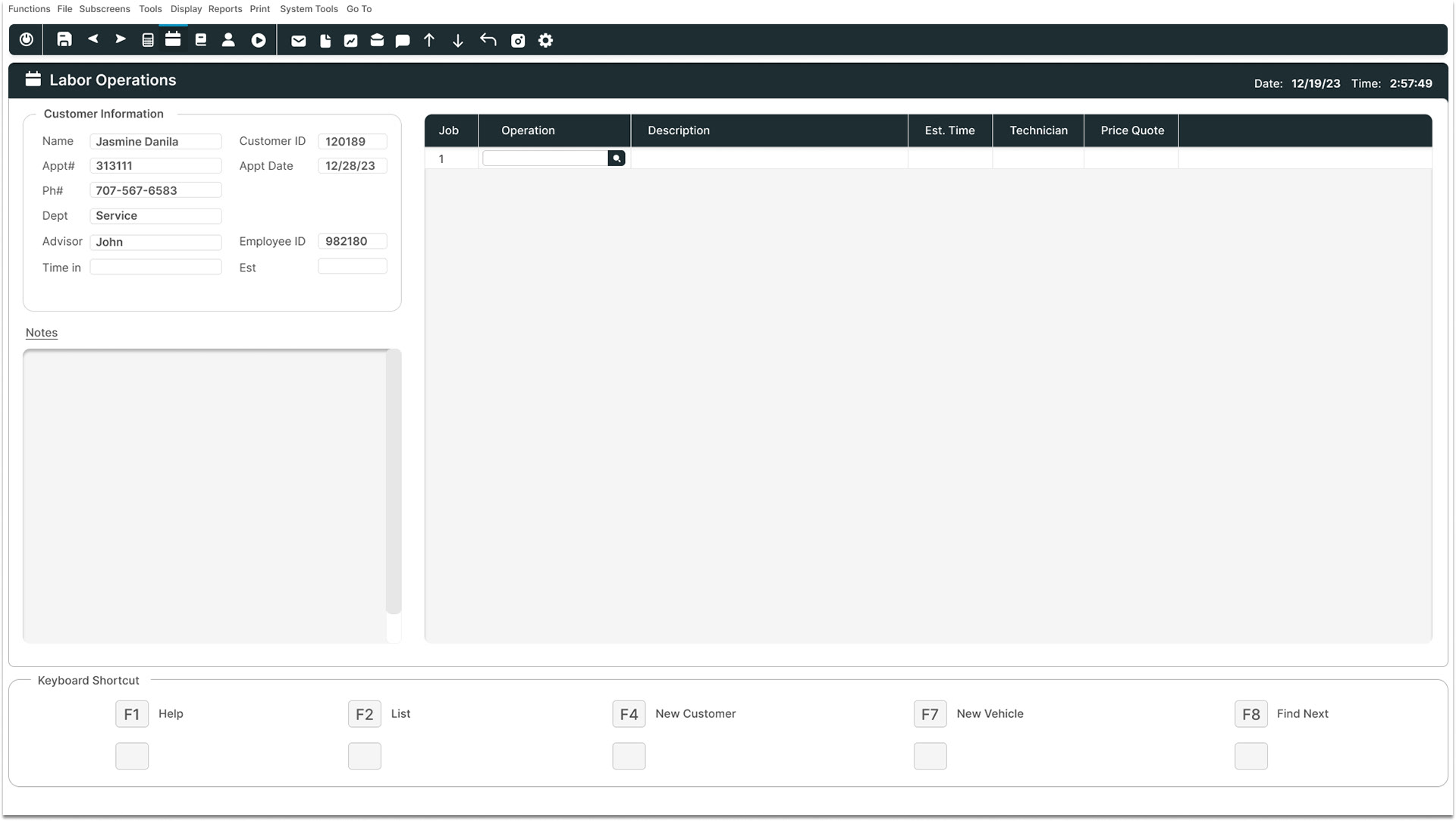This screenshot has width=1456, height=821.
Task: Click the F4 New Customer shortcut key
Action: [x=629, y=714]
